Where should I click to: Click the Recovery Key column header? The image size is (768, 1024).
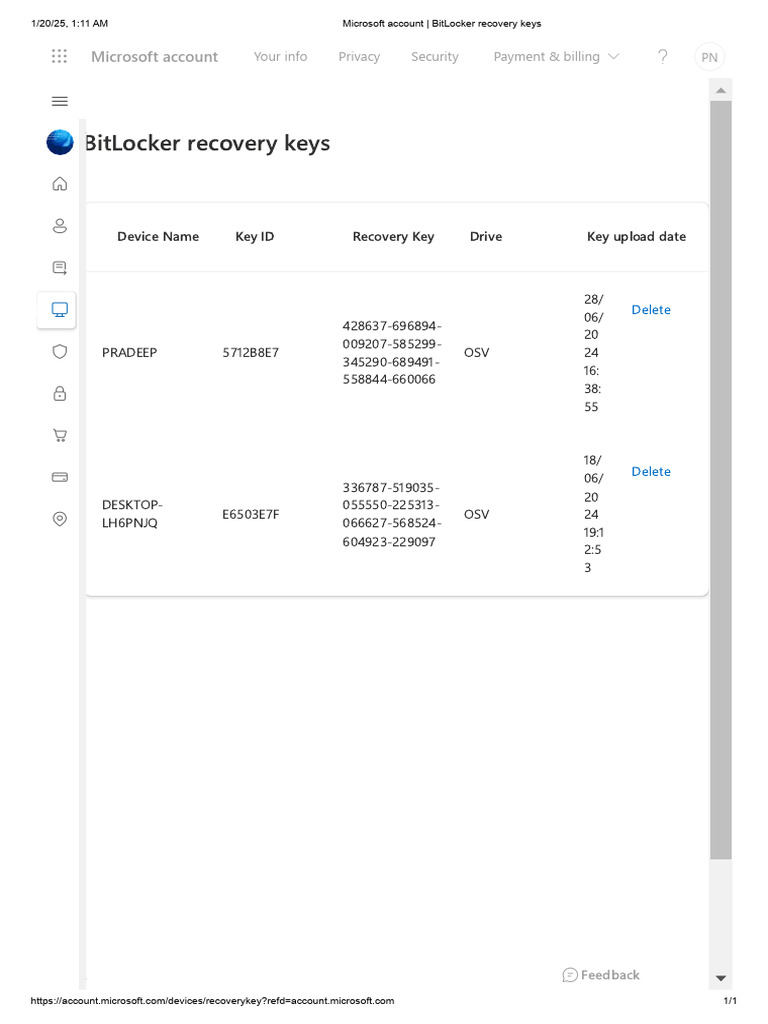(x=393, y=237)
